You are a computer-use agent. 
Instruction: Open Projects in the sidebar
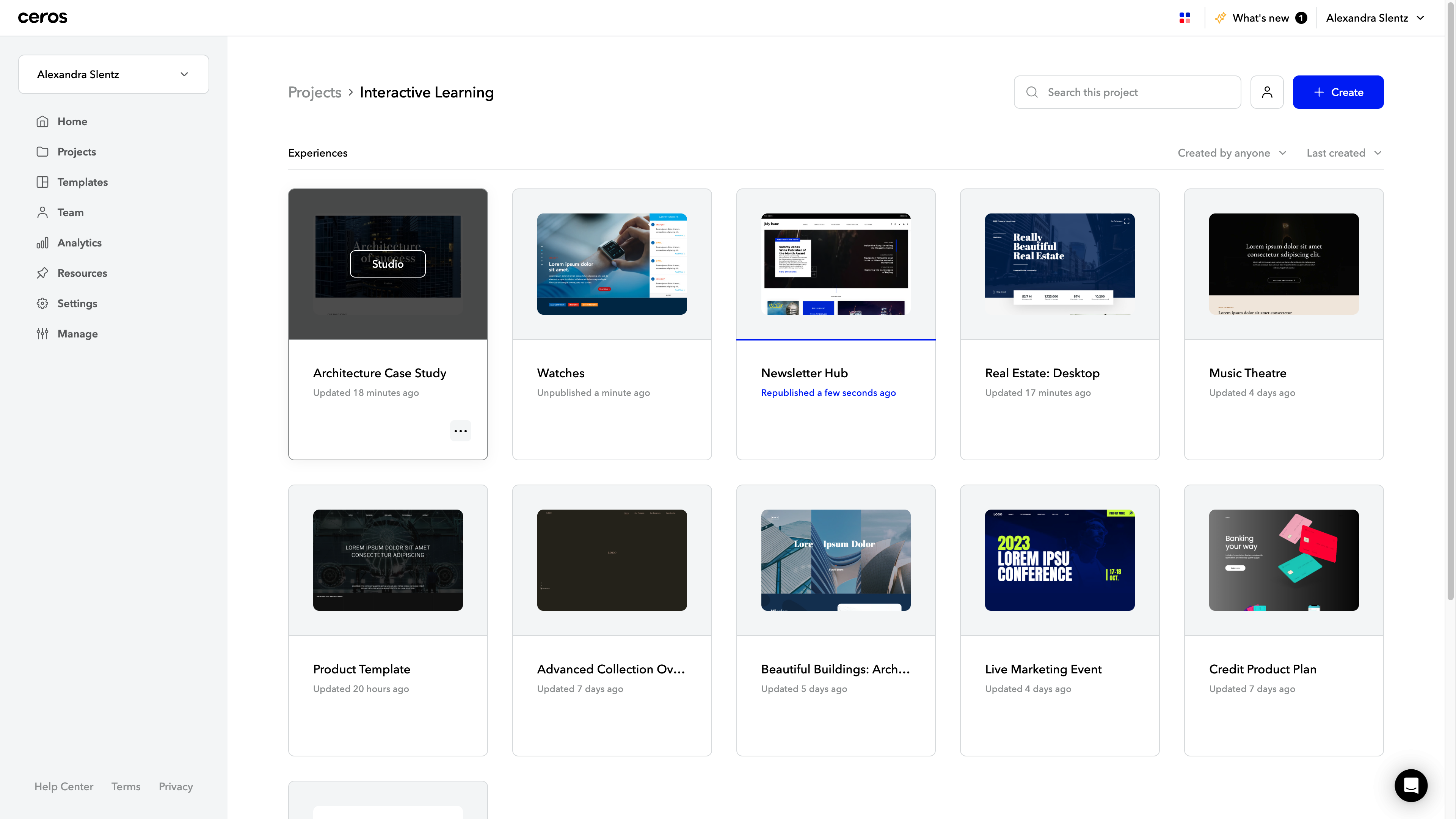pyautogui.click(x=77, y=152)
